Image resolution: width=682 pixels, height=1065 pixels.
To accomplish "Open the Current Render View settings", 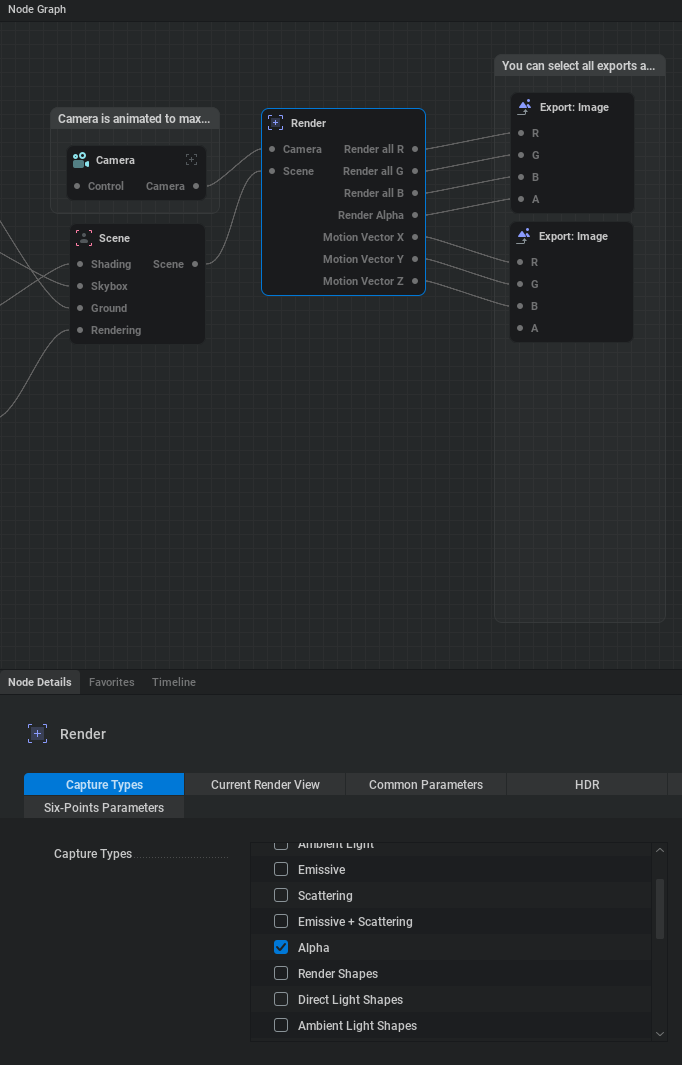I will [264, 784].
